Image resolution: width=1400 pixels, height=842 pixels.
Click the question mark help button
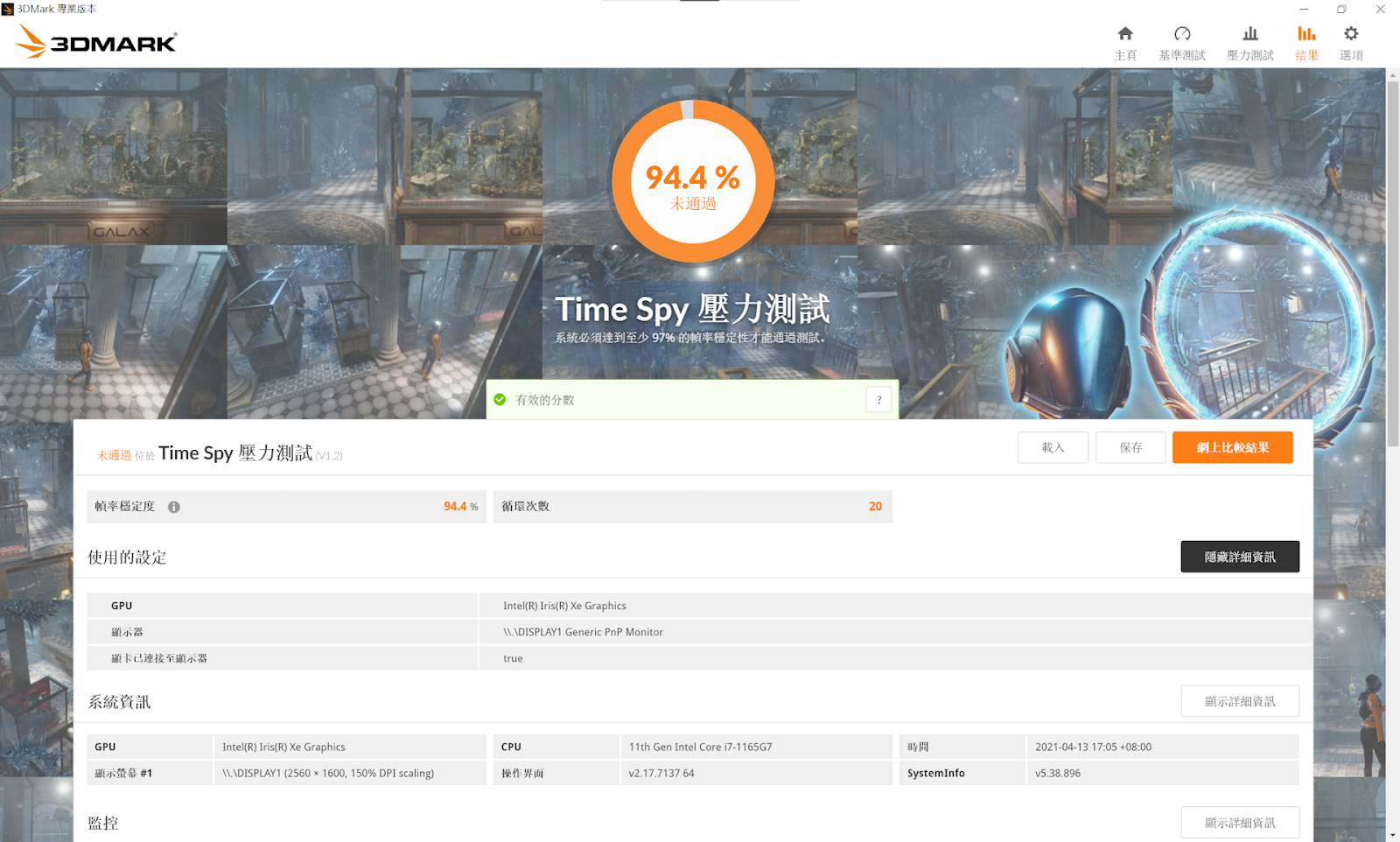click(878, 400)
